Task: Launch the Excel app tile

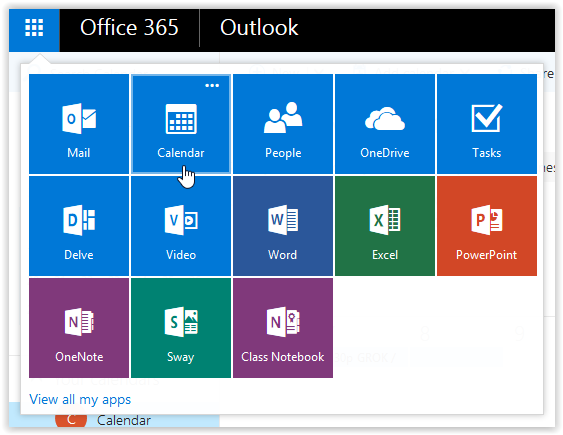Action: (385, 226)
